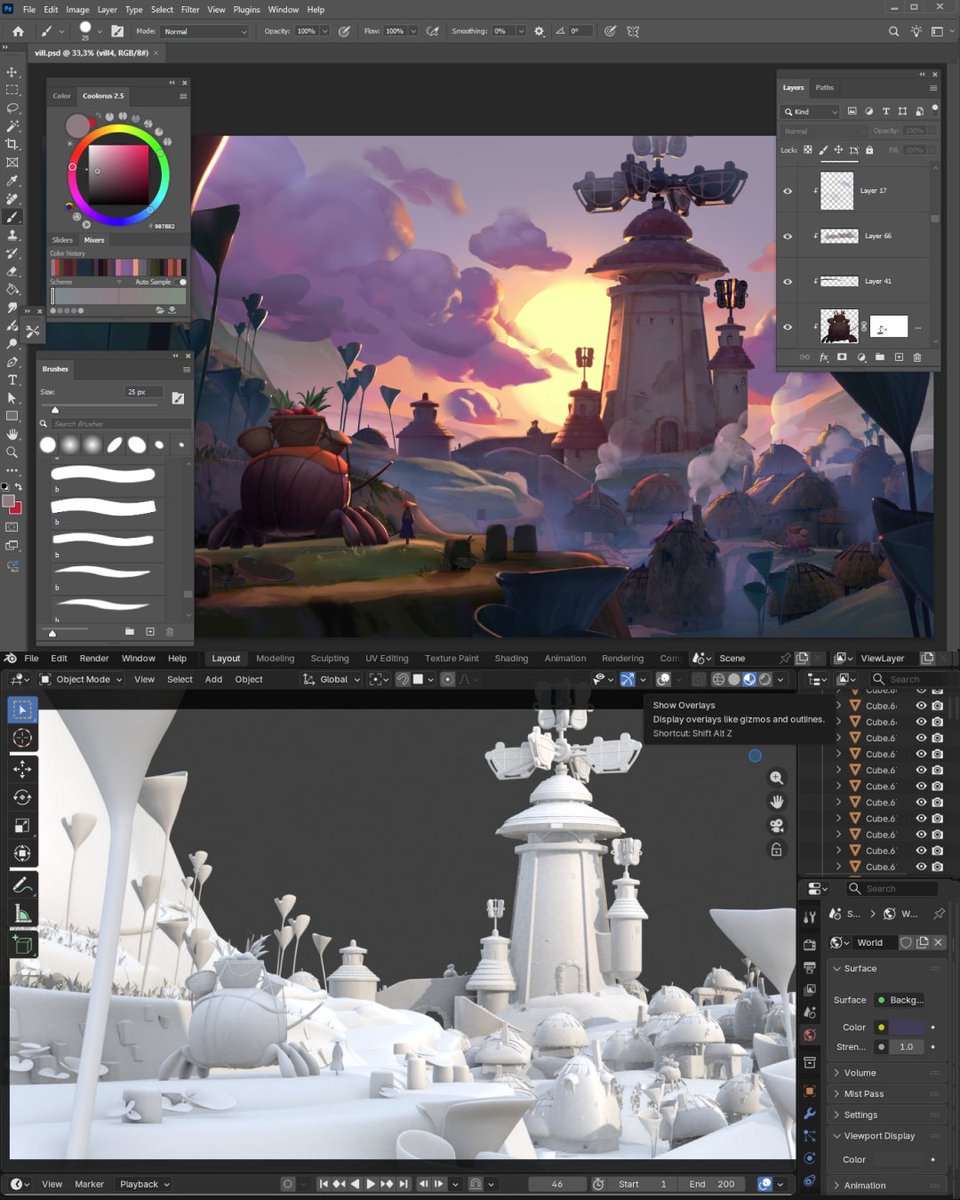
Task: Open the Modifiers wrench properties tab
Action: coord(809,1114)
